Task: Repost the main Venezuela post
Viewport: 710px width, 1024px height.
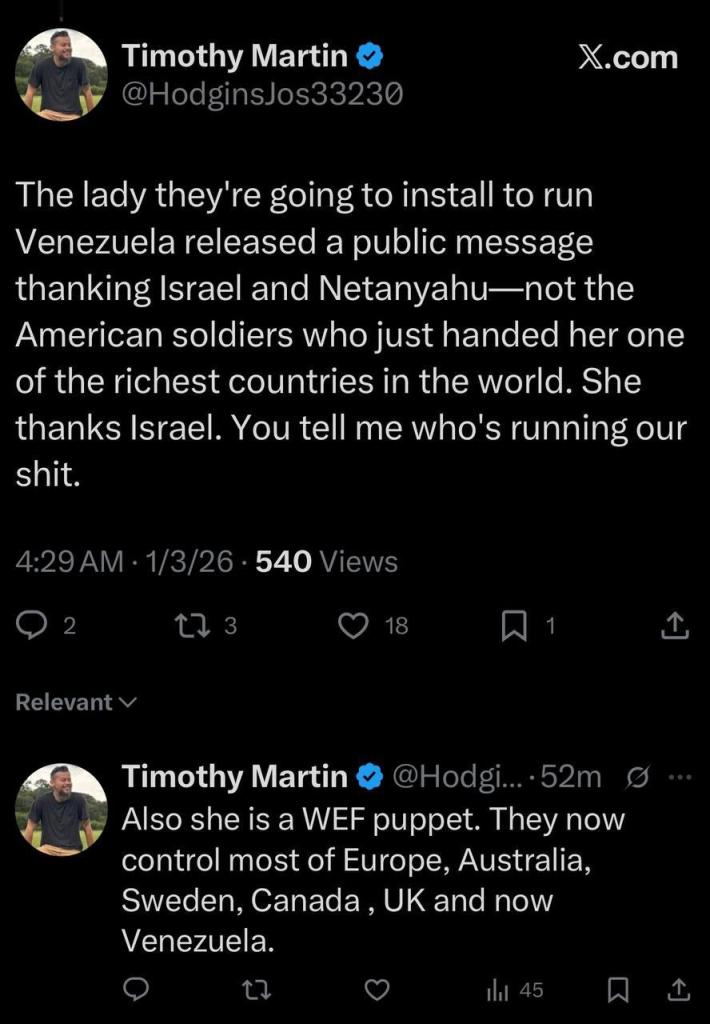Action: click(x=188, y=626)
